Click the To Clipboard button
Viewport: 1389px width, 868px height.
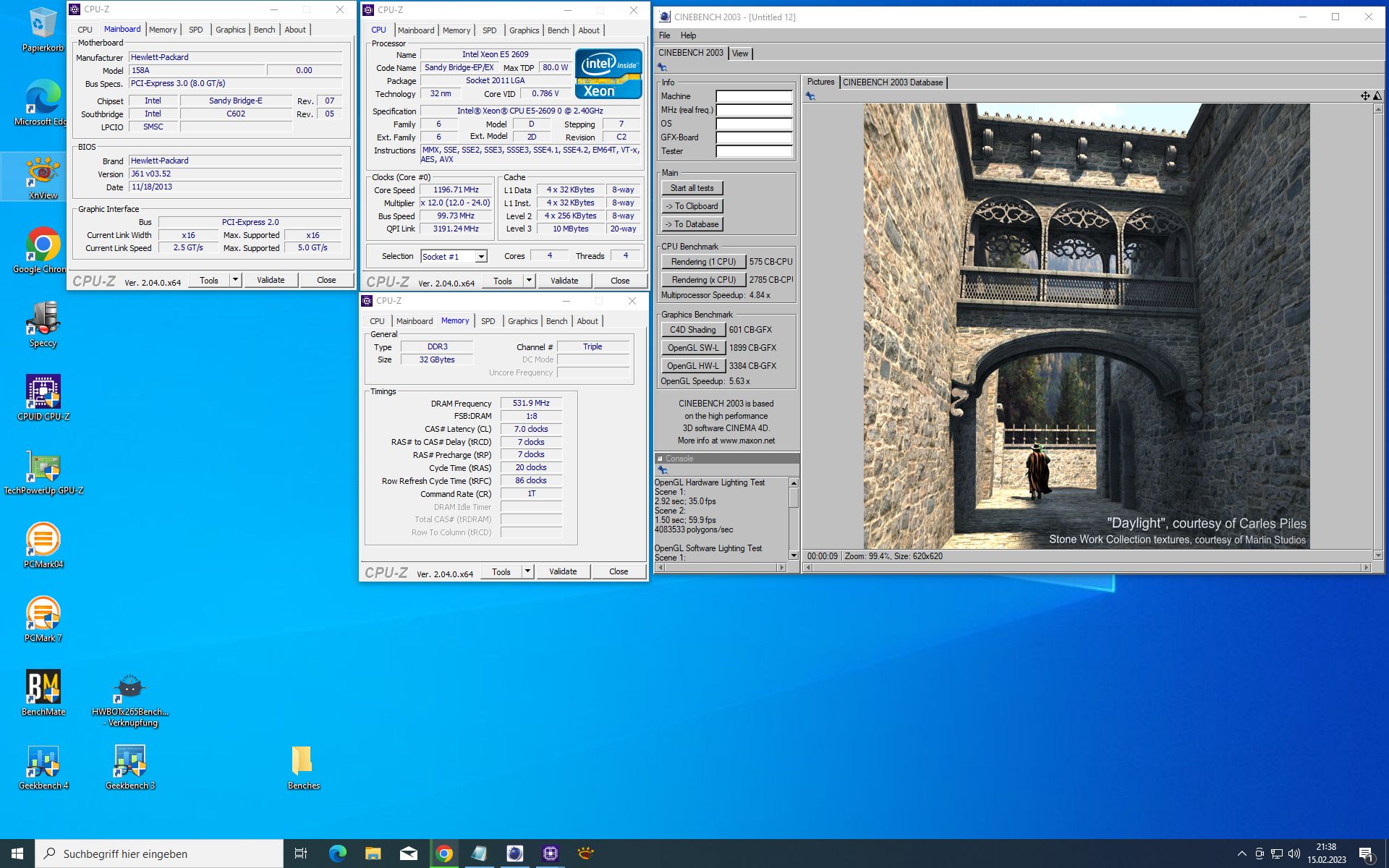pyautogui.click(x=692, y=206)
